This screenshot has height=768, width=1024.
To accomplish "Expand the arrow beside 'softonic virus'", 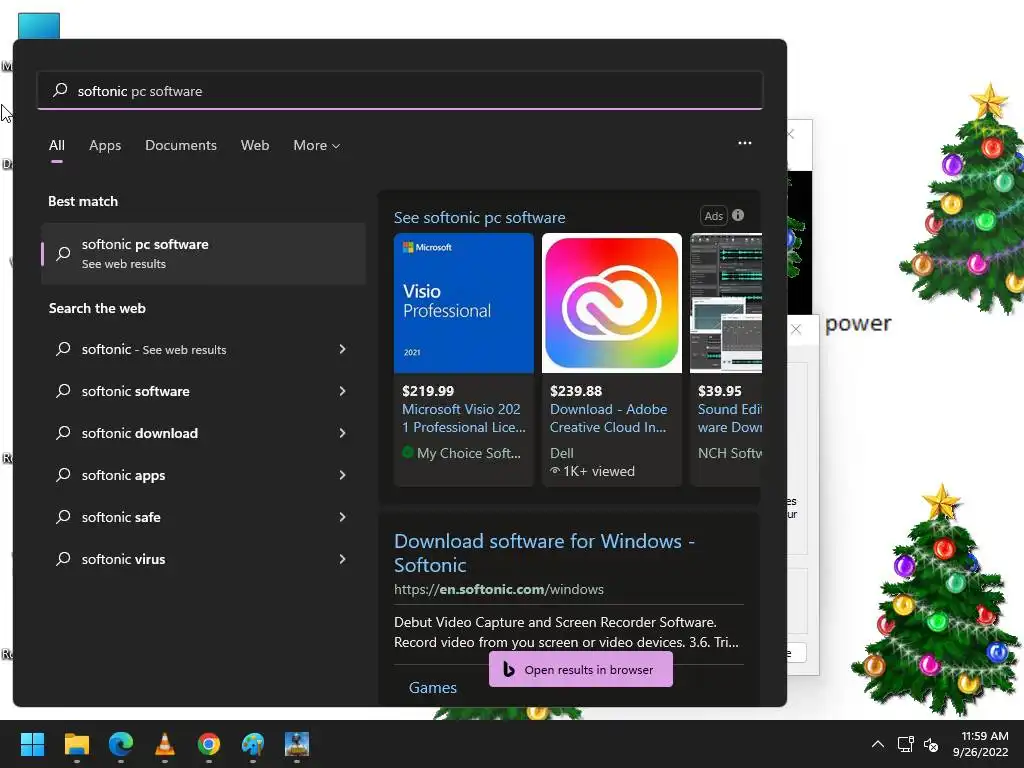I will tap(342, 559).
